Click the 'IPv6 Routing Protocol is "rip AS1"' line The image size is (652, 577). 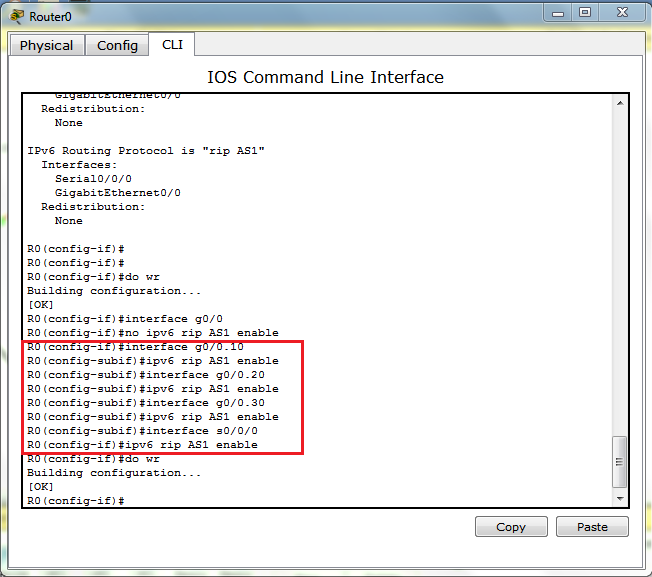[x=146, y=150]
